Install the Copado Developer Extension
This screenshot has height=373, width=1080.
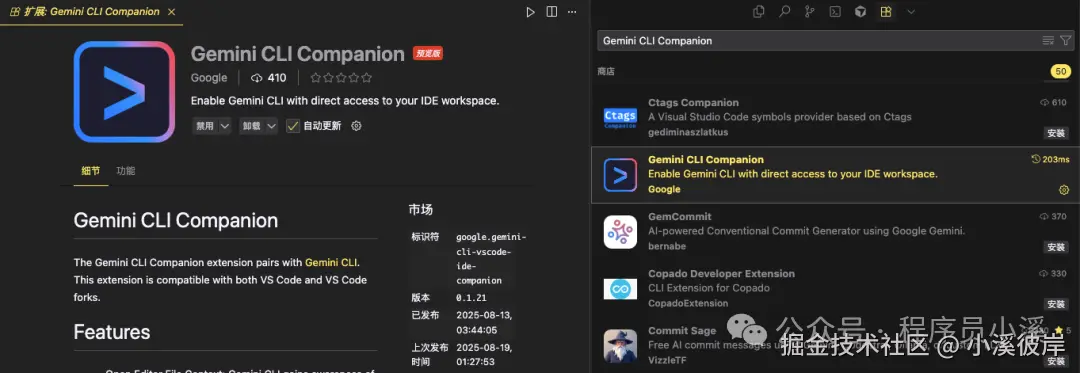pyautogui.click(x=1056, y=304)
